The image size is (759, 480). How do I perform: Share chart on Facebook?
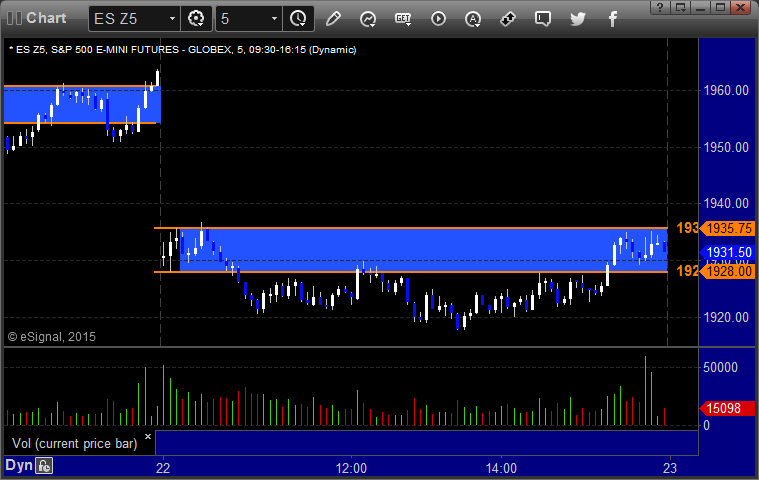click(612, 19)
